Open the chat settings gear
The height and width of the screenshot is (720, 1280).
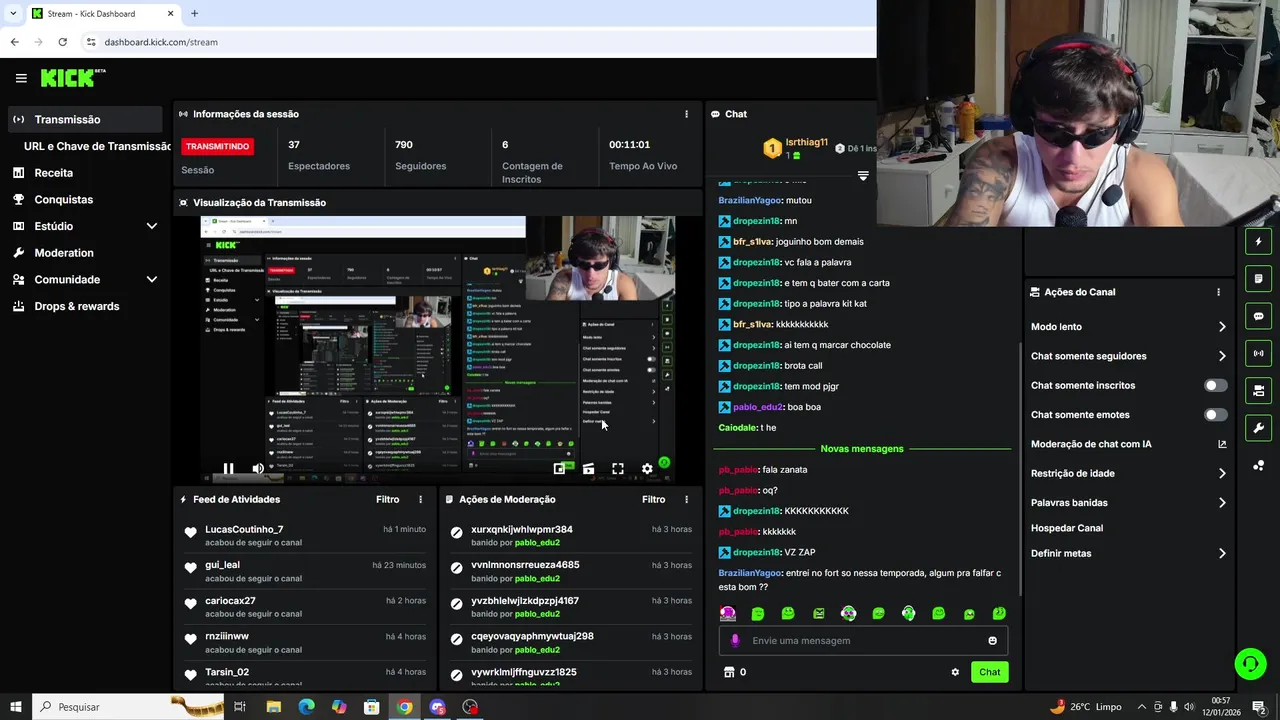pyautogui.click(x=955, y=672)
